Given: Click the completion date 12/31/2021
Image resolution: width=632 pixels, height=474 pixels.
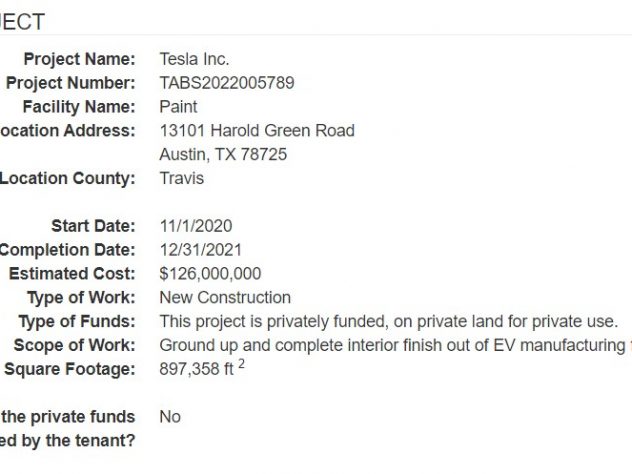Looking at the screenshot, I should tap(201, 250).
